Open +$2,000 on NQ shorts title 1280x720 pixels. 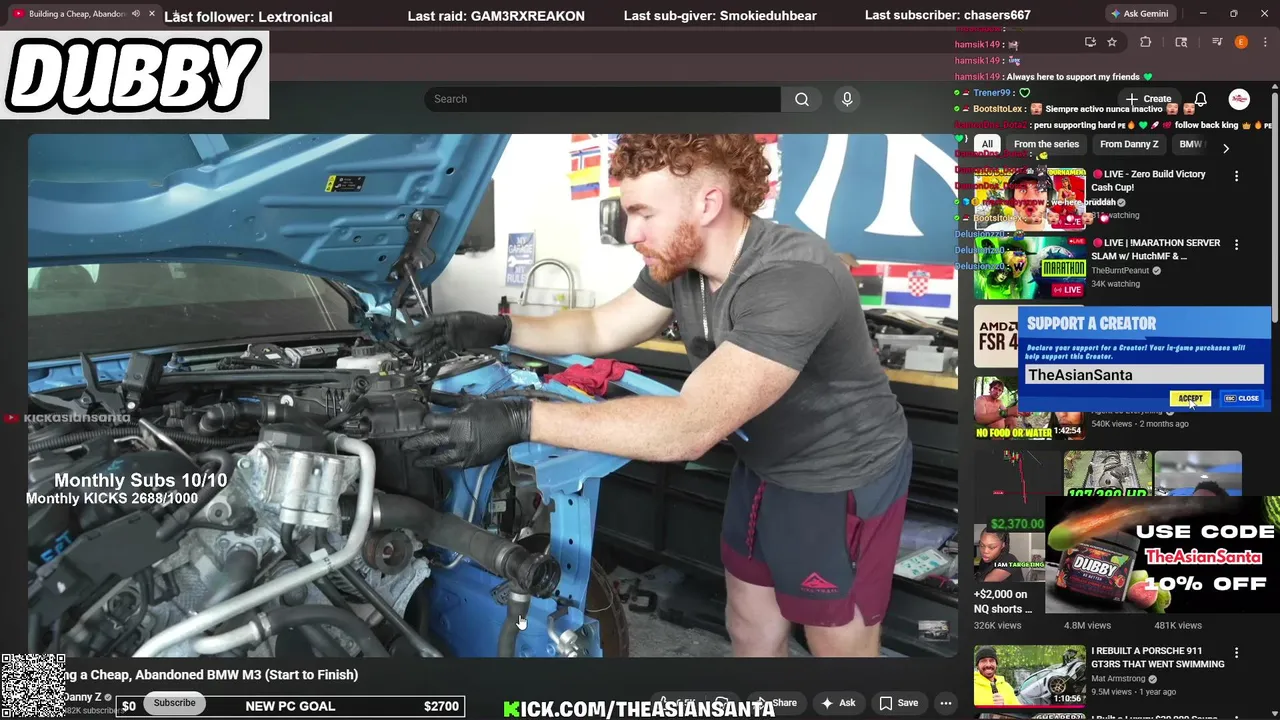coord(1003,601)
